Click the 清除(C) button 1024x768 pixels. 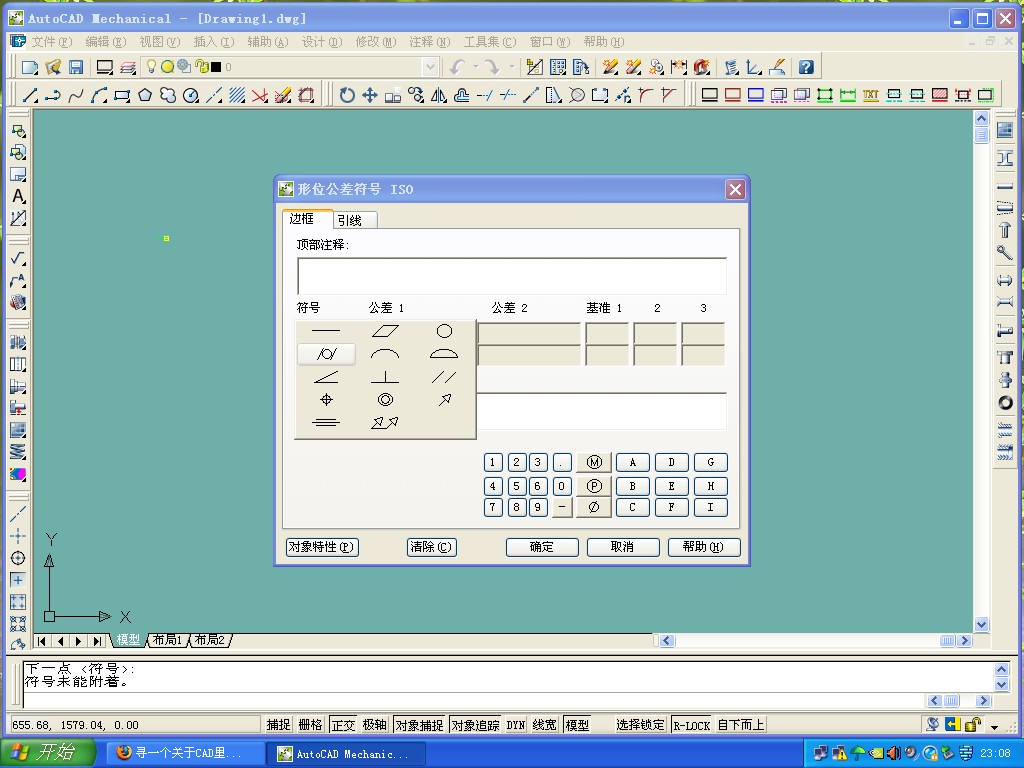click(432, 547)
